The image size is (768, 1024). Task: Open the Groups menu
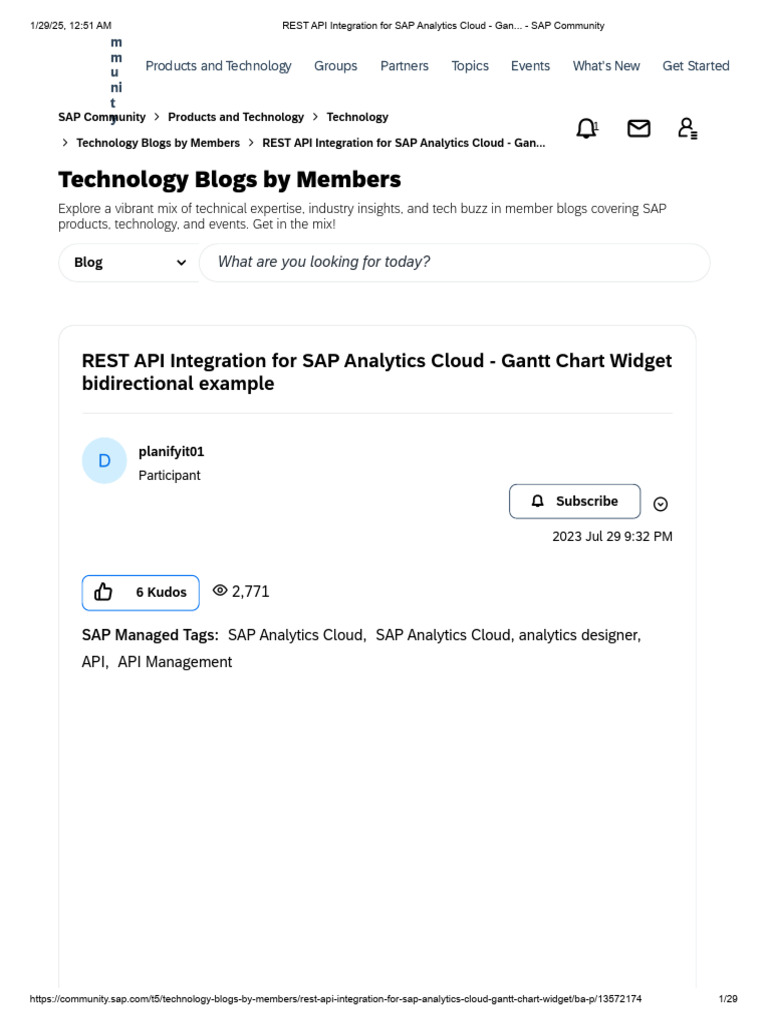click(335, 66)
